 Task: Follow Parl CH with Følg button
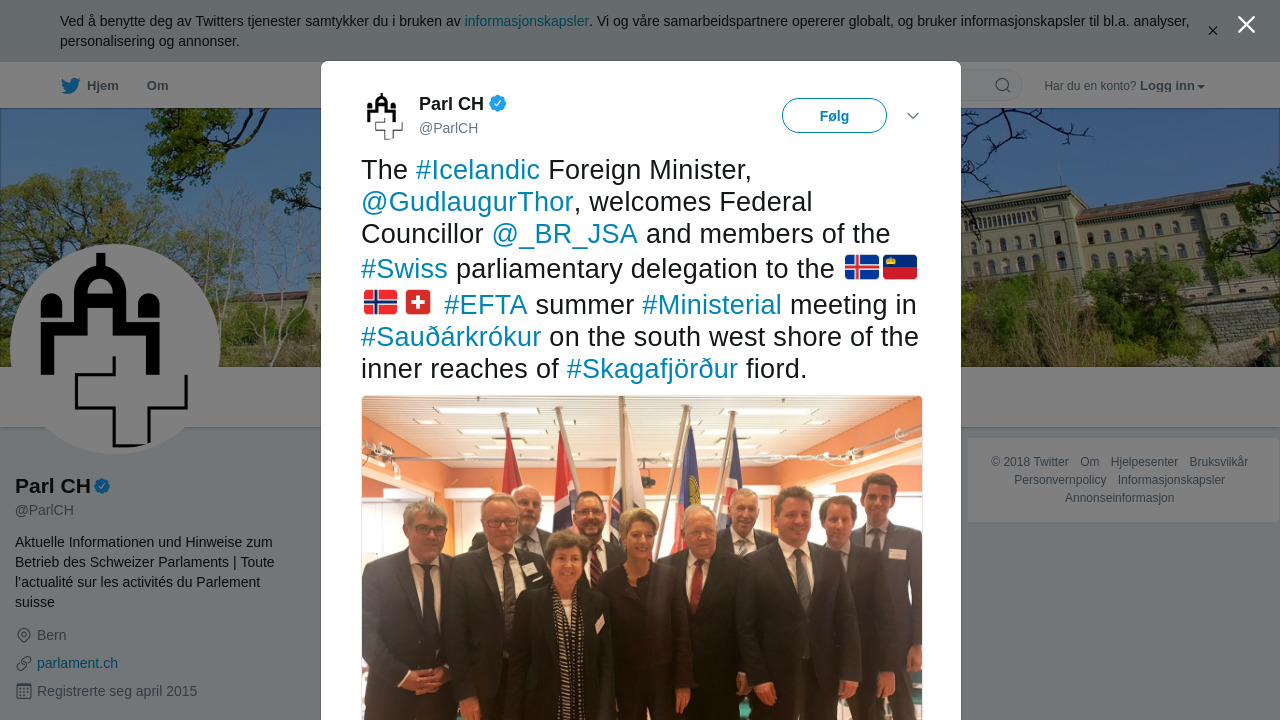834,116
